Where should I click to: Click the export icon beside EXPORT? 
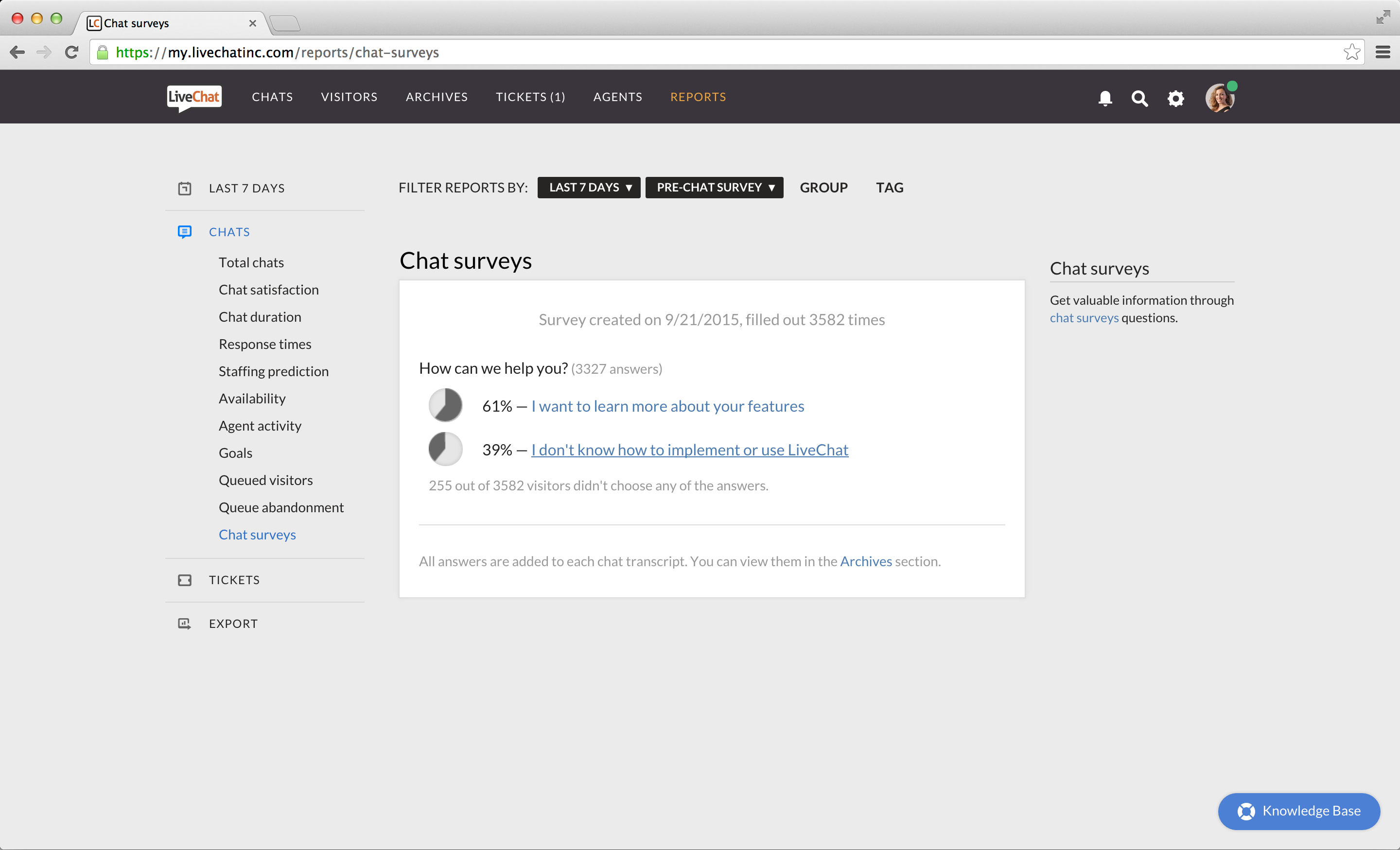coord(185,624)
